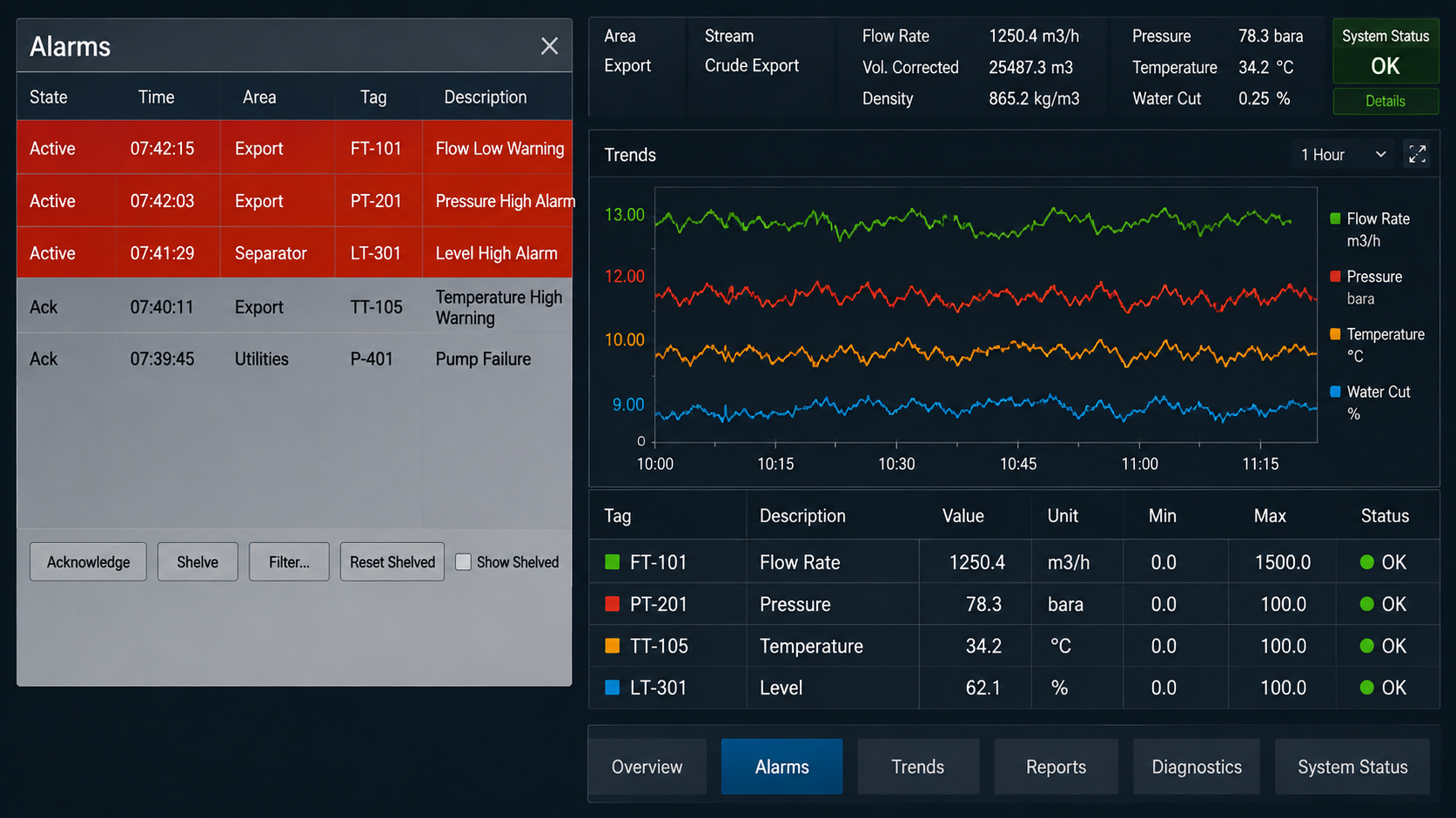Click the Status column header in tag table

(1385, 516)
